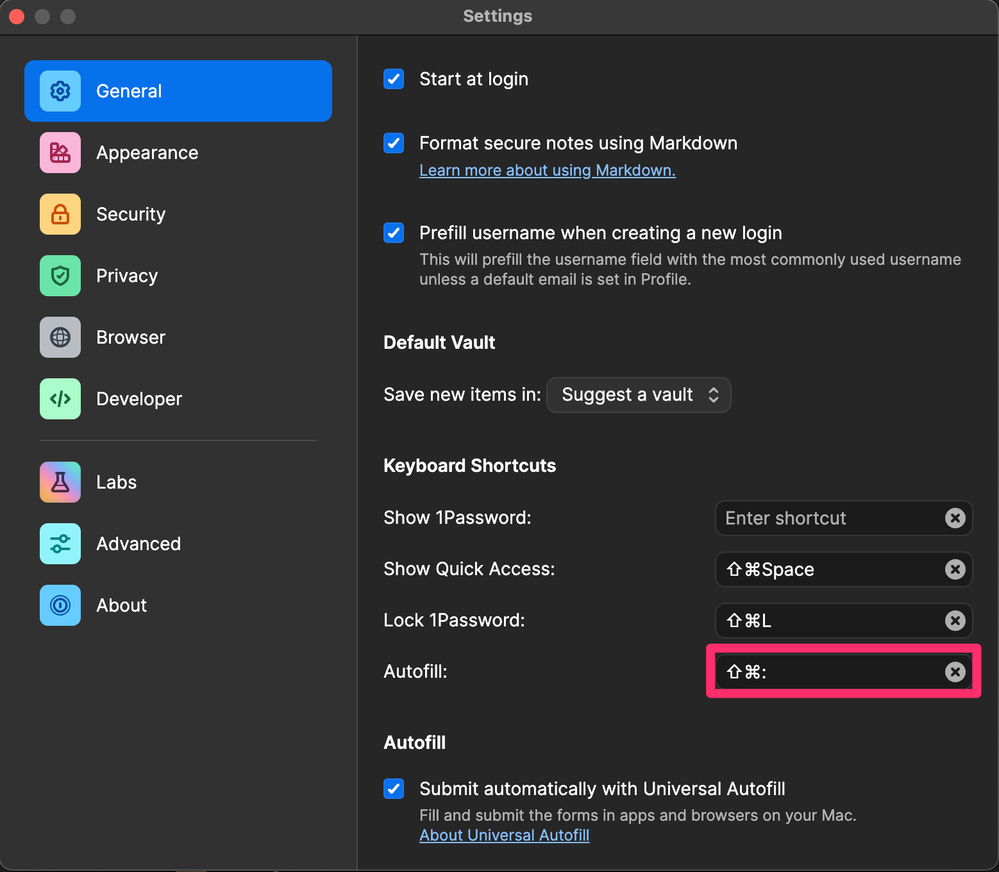Uncheck Format secure notes using Markdown
Image resolution: width=999 pixels, height=872 pixels.
(x=394, y=143)
